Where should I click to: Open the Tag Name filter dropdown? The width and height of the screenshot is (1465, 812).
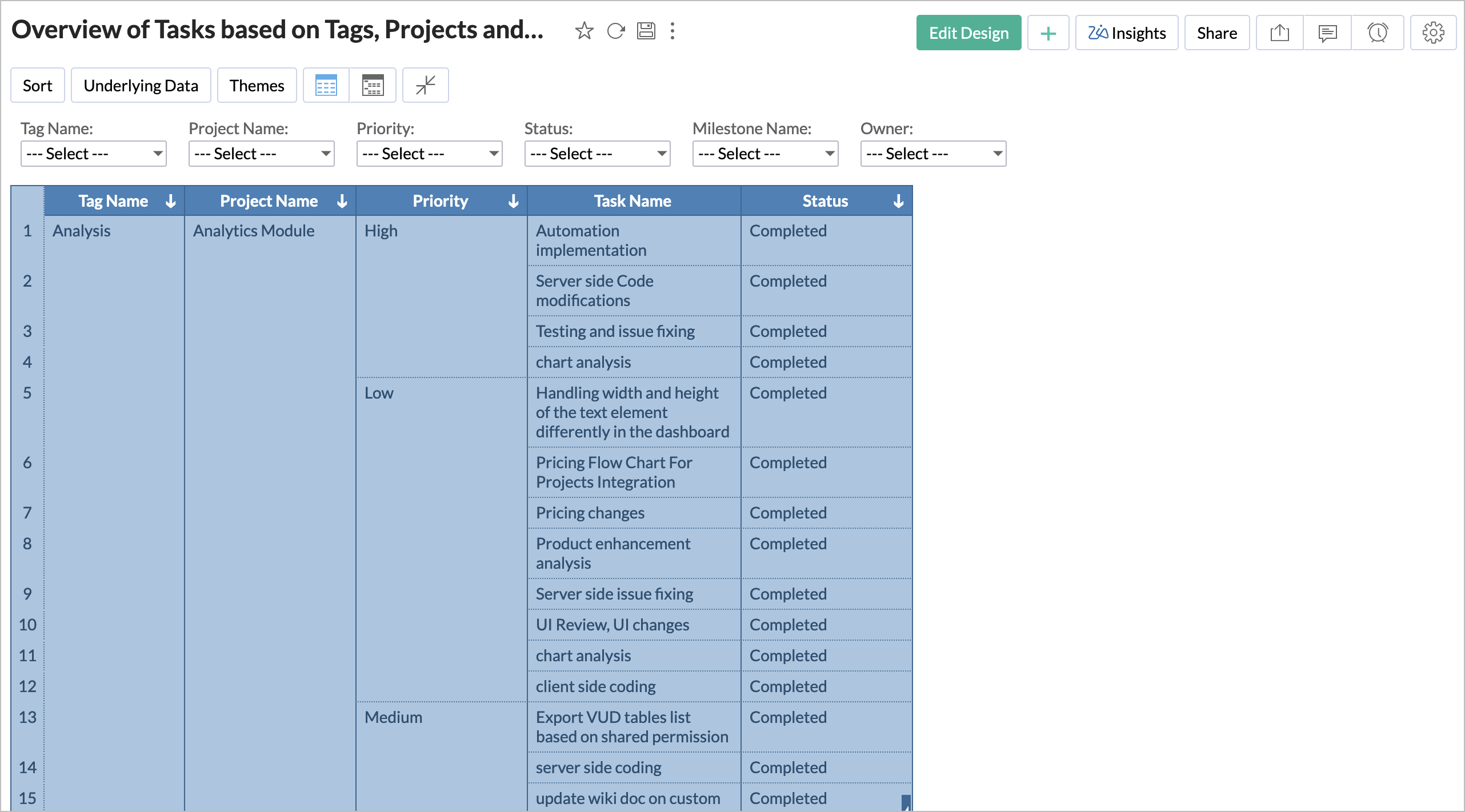(x=94, y=154)
